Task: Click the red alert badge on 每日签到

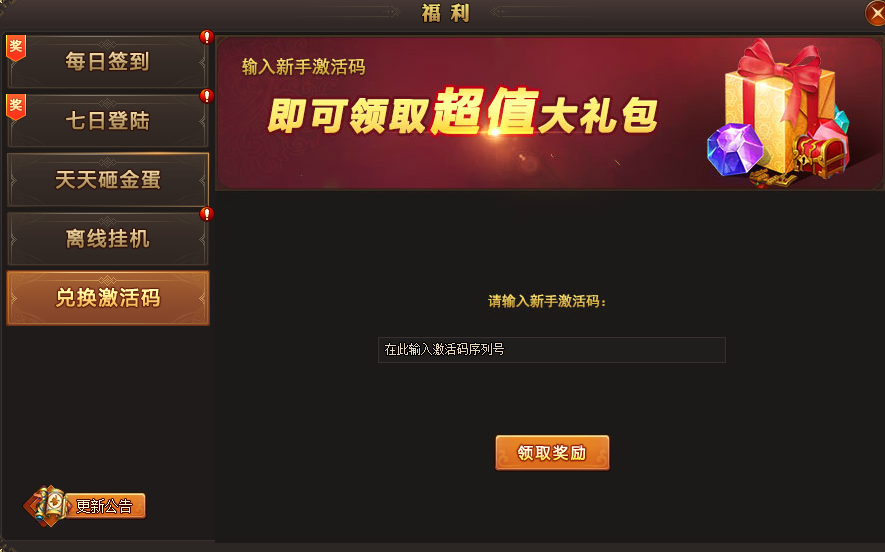Action: (207, 37)
